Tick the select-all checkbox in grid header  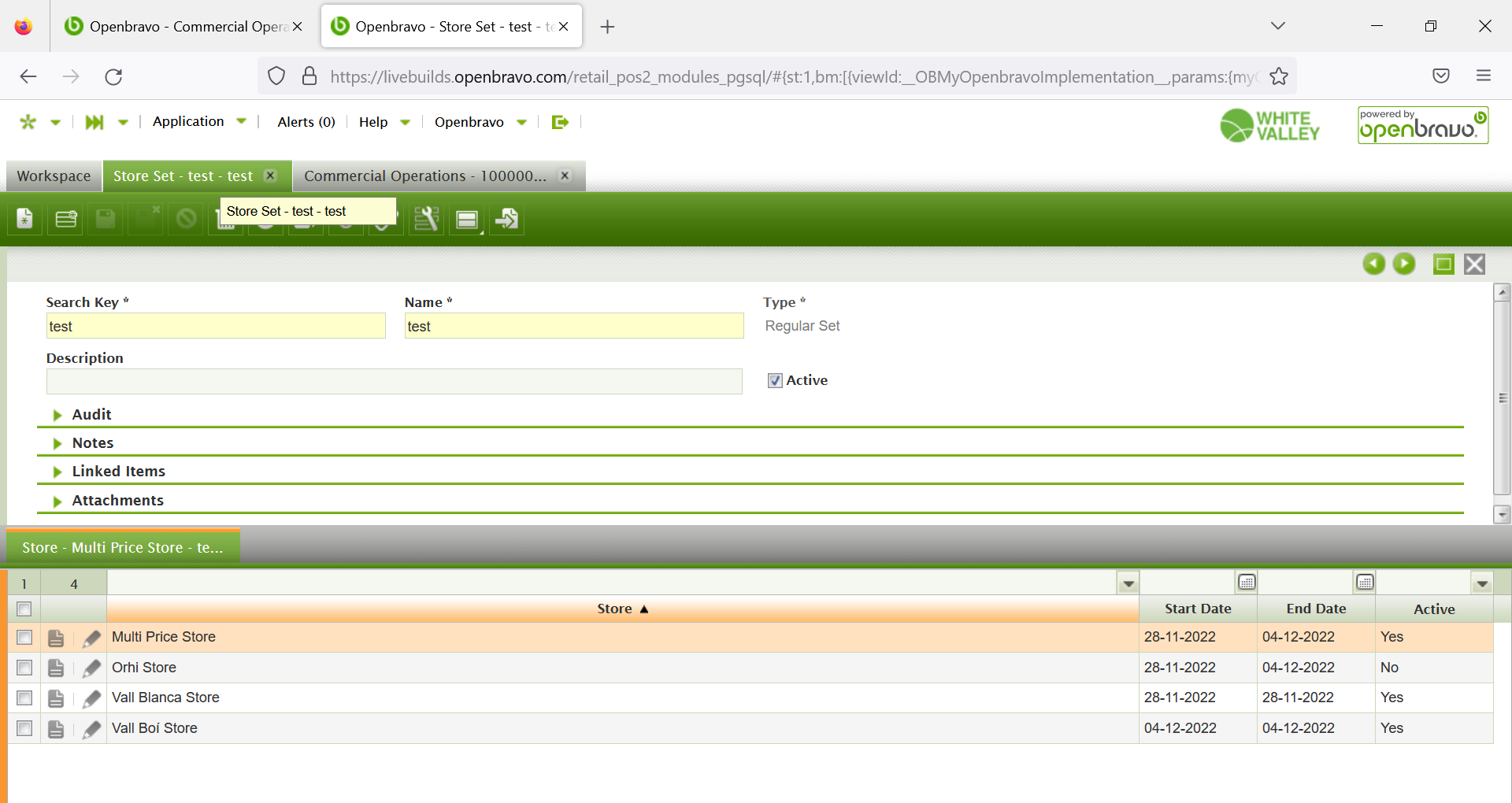(24, 609)
